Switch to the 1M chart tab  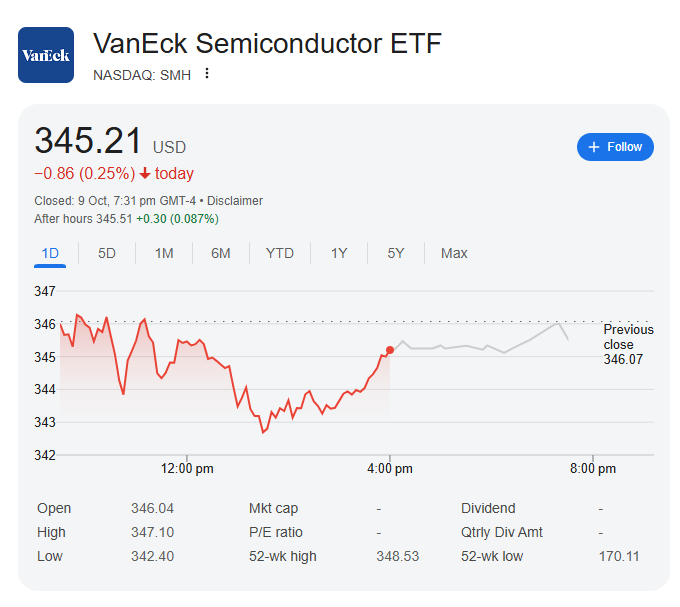pyautogui.click(x=164, y=253)
